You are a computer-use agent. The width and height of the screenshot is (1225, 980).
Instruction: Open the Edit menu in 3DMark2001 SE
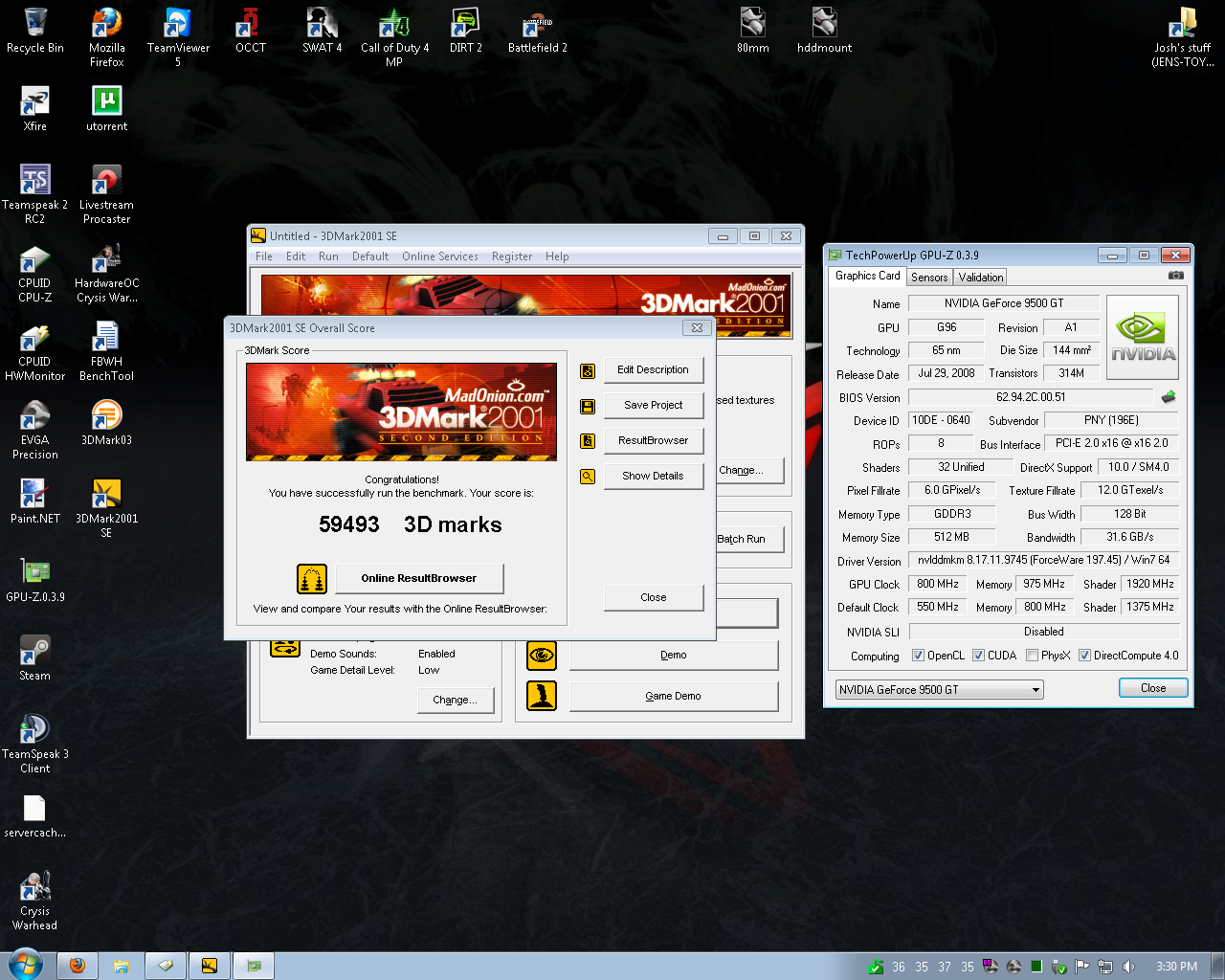[296, 256]
